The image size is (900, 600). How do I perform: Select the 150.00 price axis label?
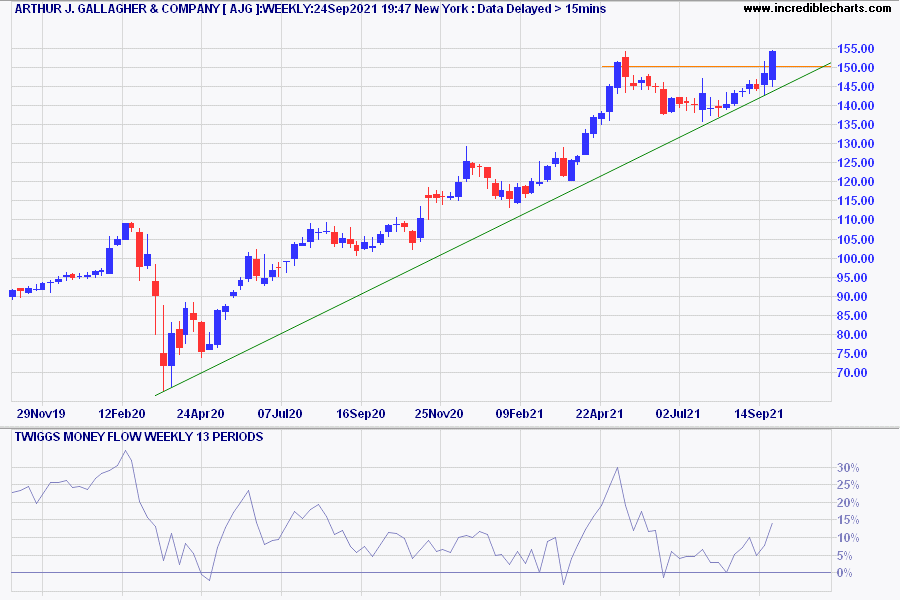[x=856, y=68]
